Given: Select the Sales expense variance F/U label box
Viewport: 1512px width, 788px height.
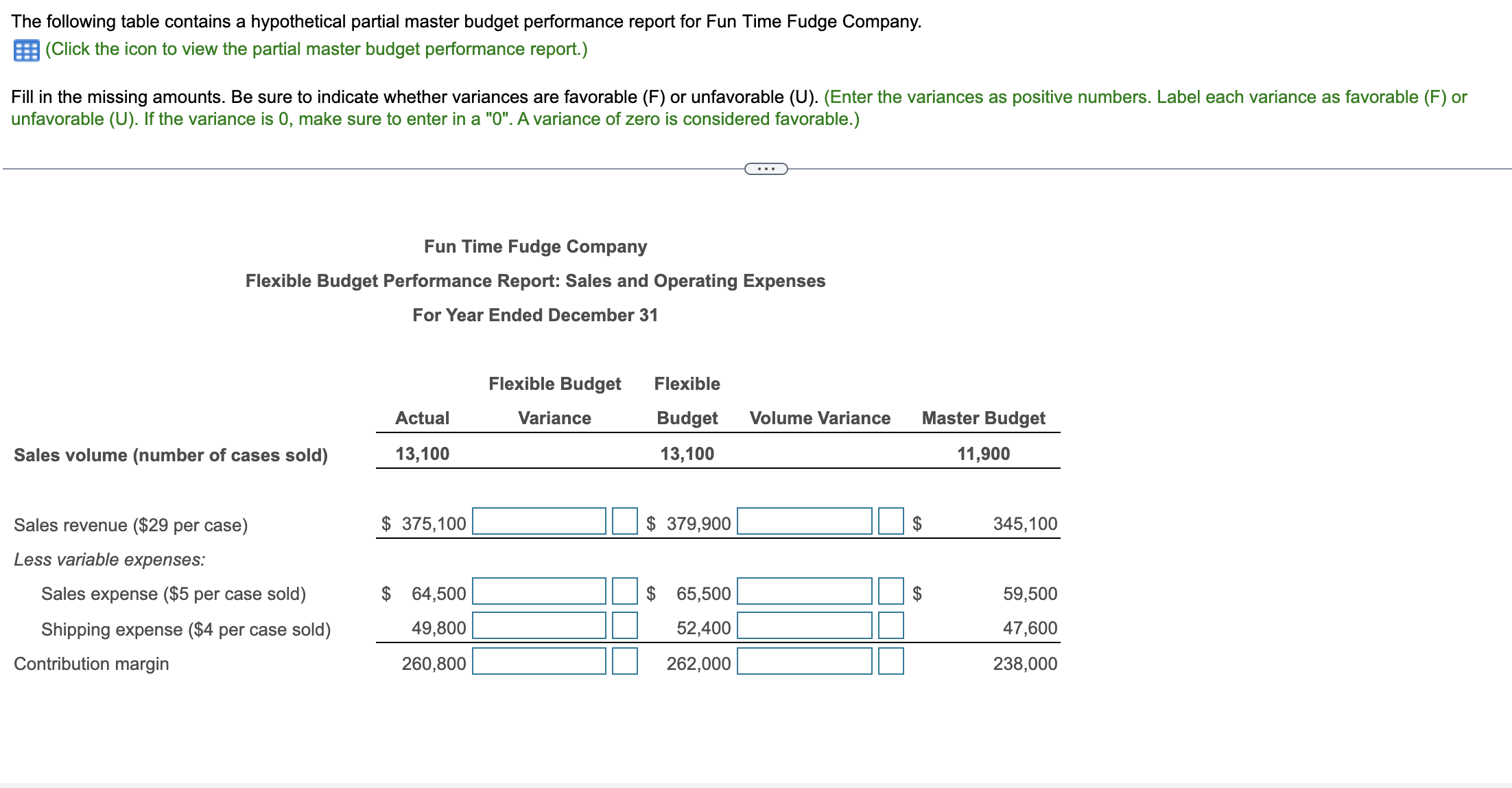Looking at the screenshot, I should point(625,592).
